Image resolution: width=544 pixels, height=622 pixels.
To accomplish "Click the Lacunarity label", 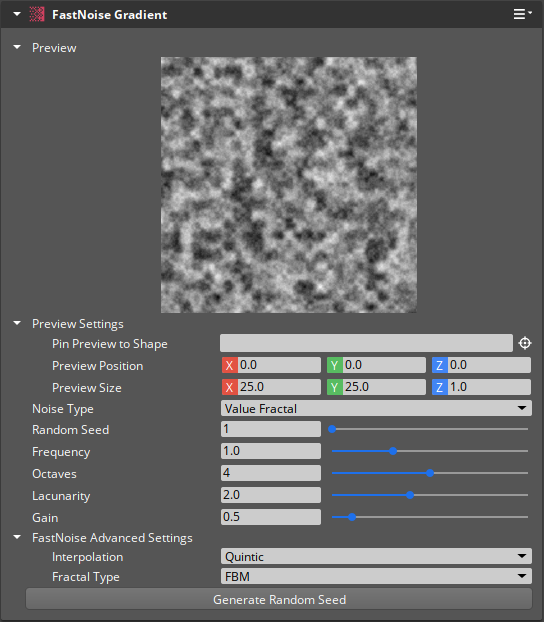I will 61,496.
